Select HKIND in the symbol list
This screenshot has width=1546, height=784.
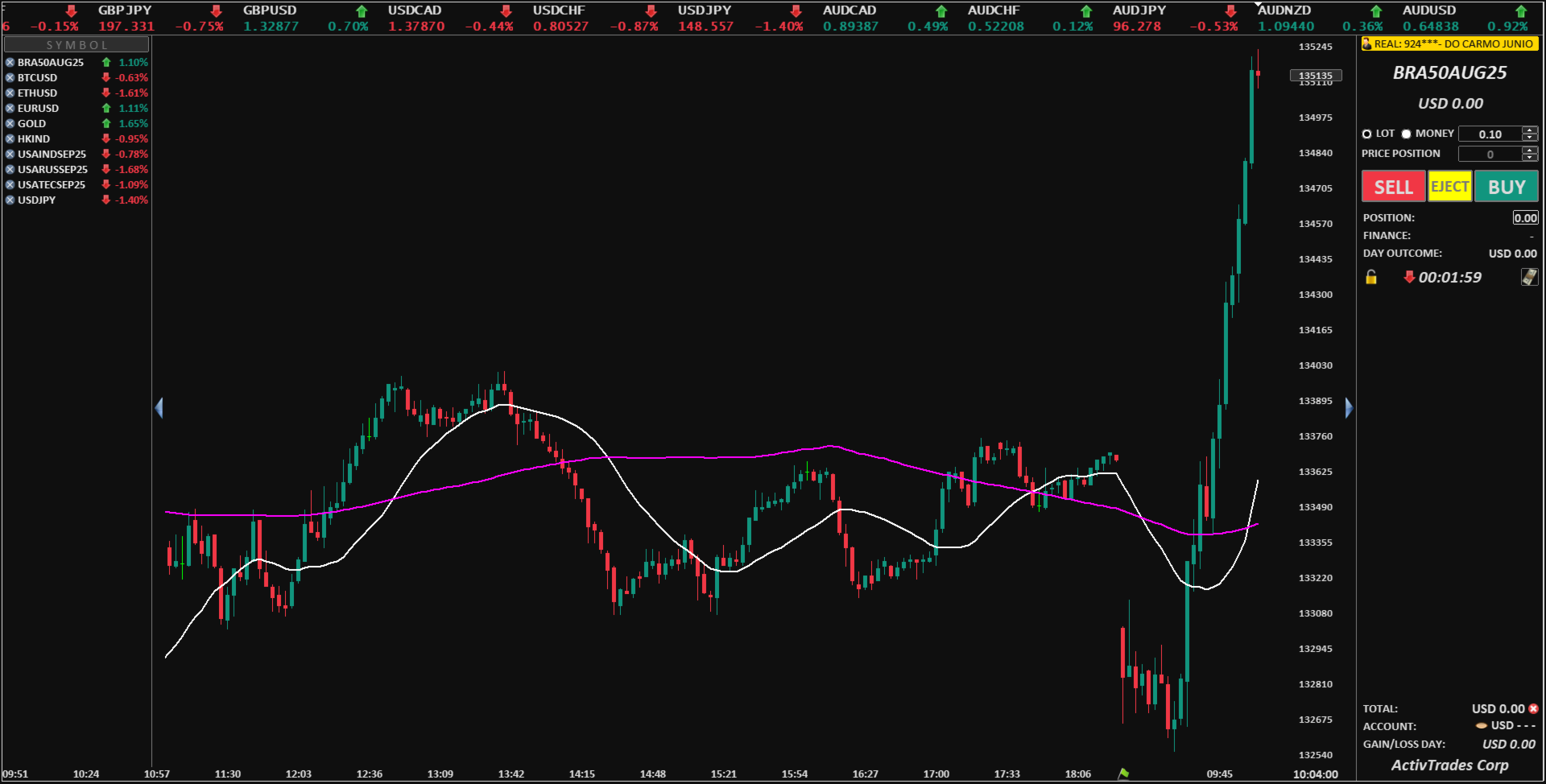[34, 138]
